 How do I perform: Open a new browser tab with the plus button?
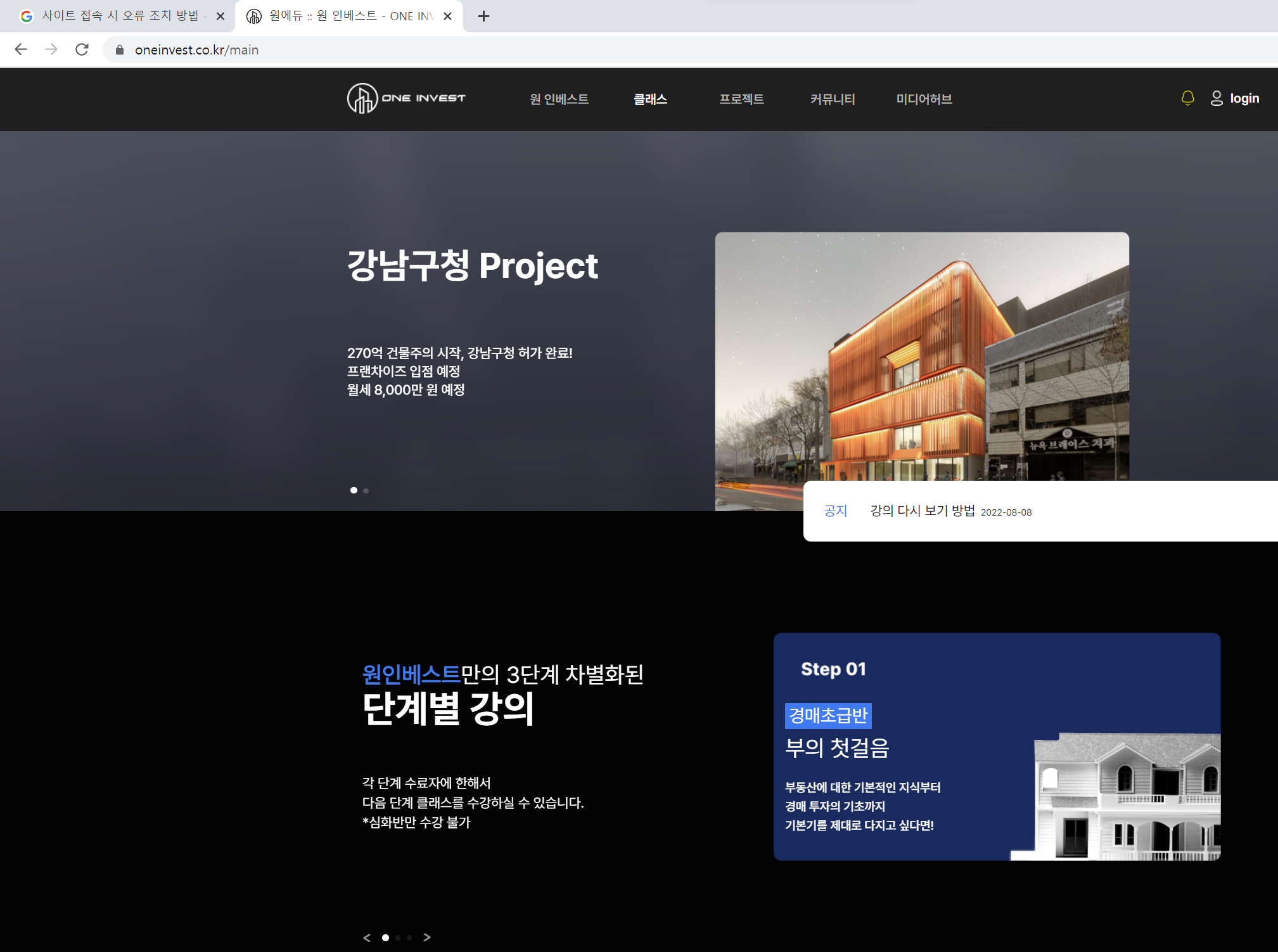click(x=484, y=16)
